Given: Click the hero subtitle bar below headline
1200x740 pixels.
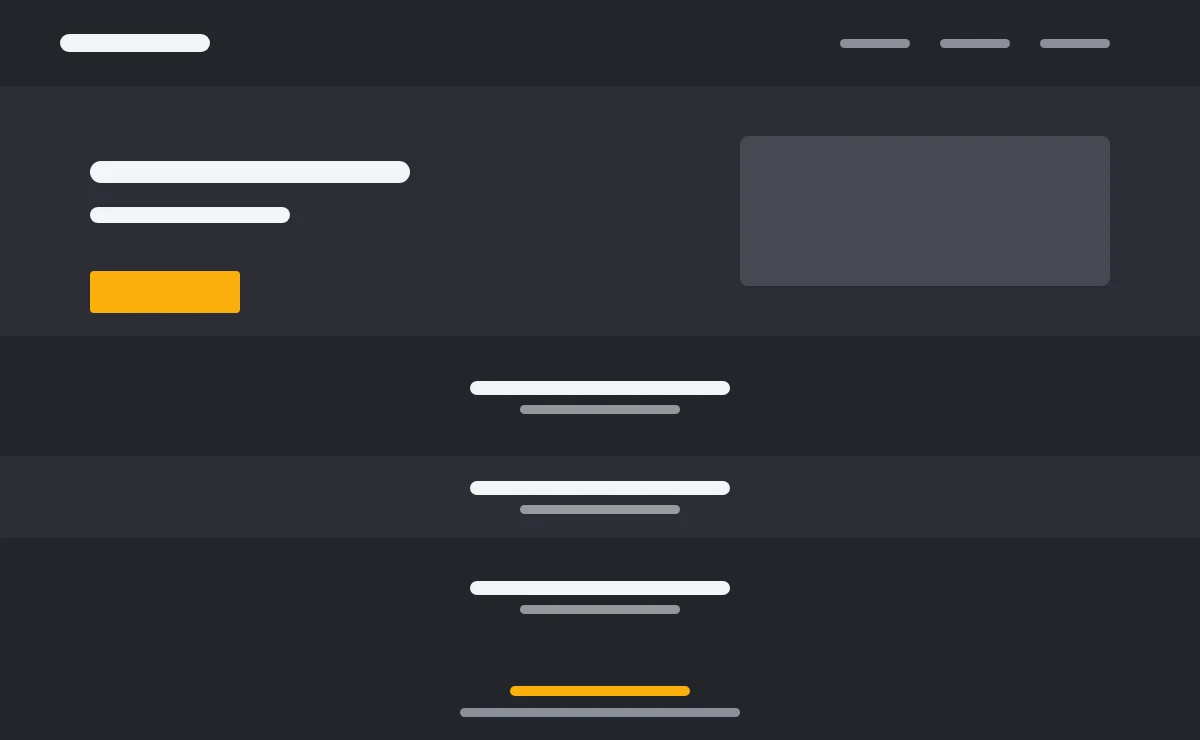Looking at the screenshot, I should pyautogui.click(x=190, y=215).
